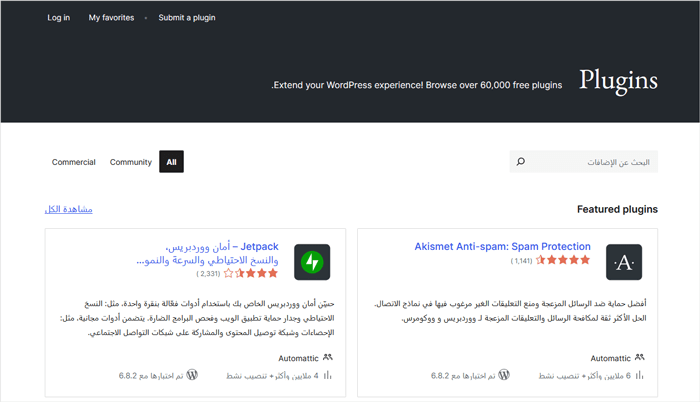Click 4 million active installs text
Image resolution: width=700 pixels, height=402 pixels.
point(272,376)
